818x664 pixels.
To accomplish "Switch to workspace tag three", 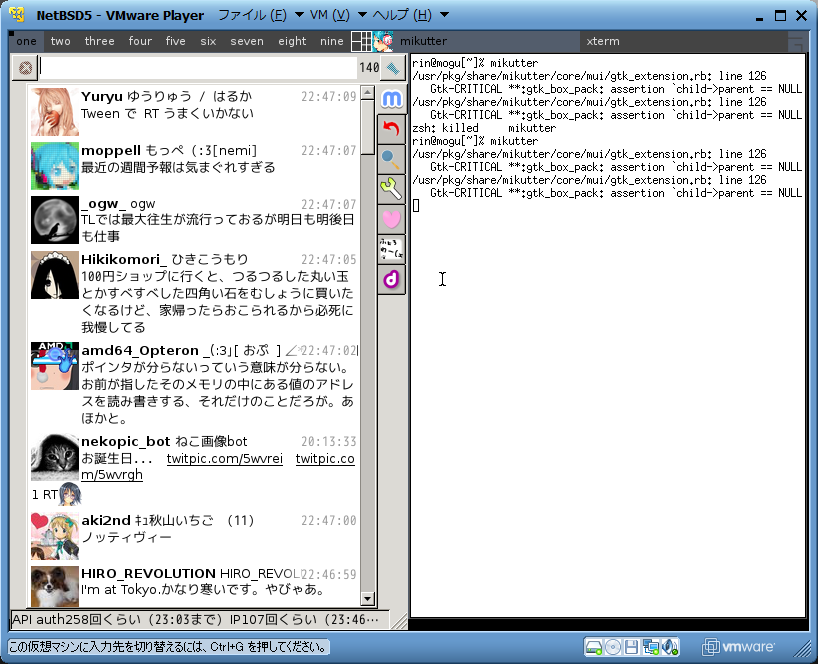I will 100,41.
